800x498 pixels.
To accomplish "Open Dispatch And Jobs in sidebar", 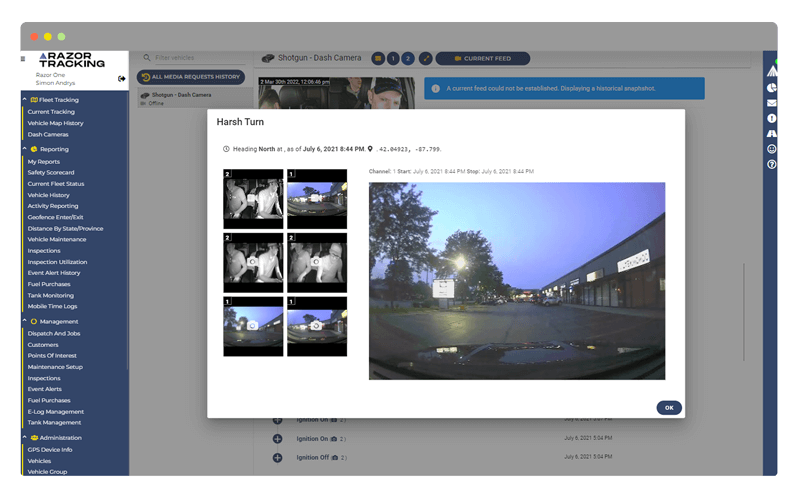I will tap(54, 334).
